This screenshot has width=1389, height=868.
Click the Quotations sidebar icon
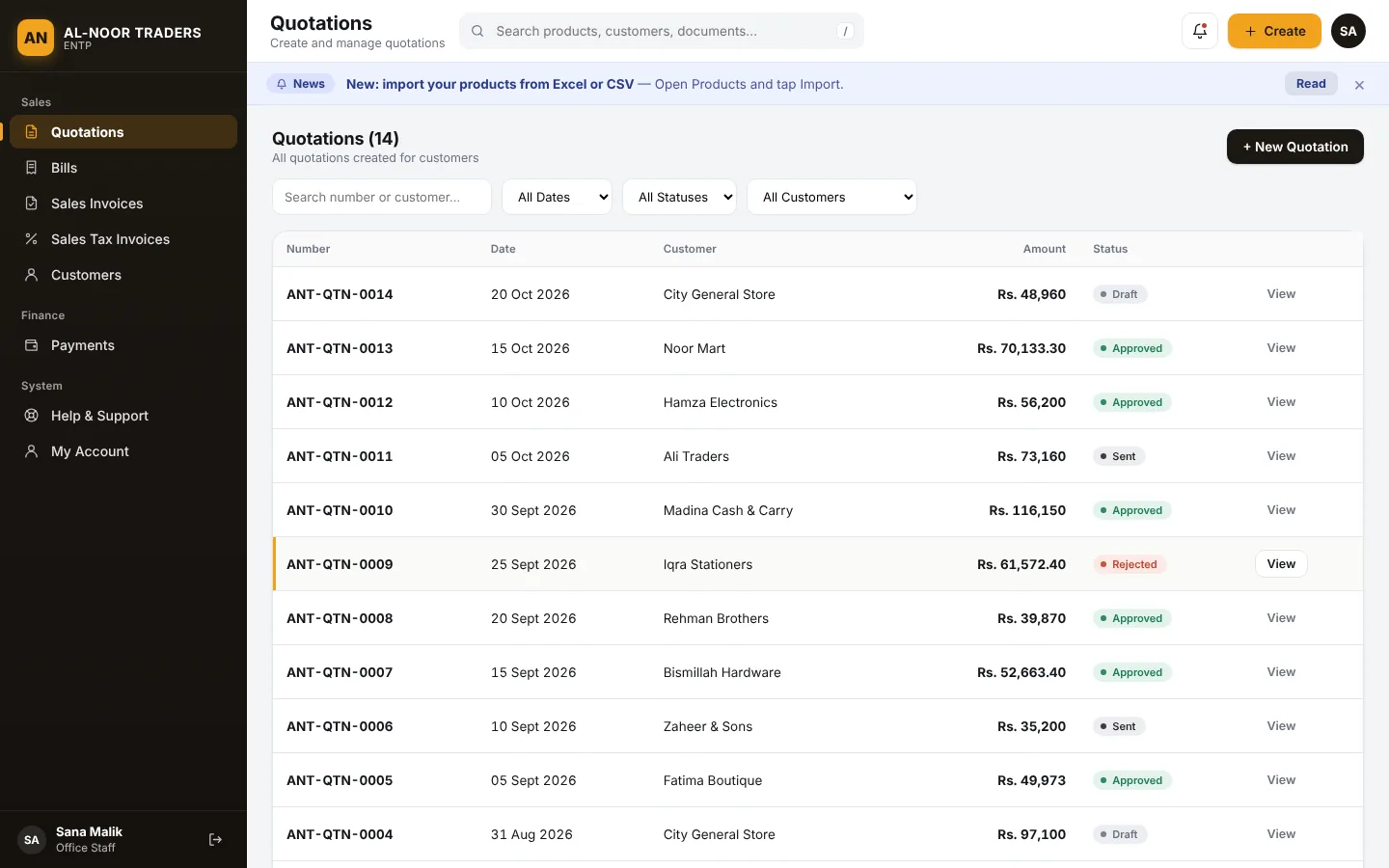pyautogui.click(x=31, y=132)
